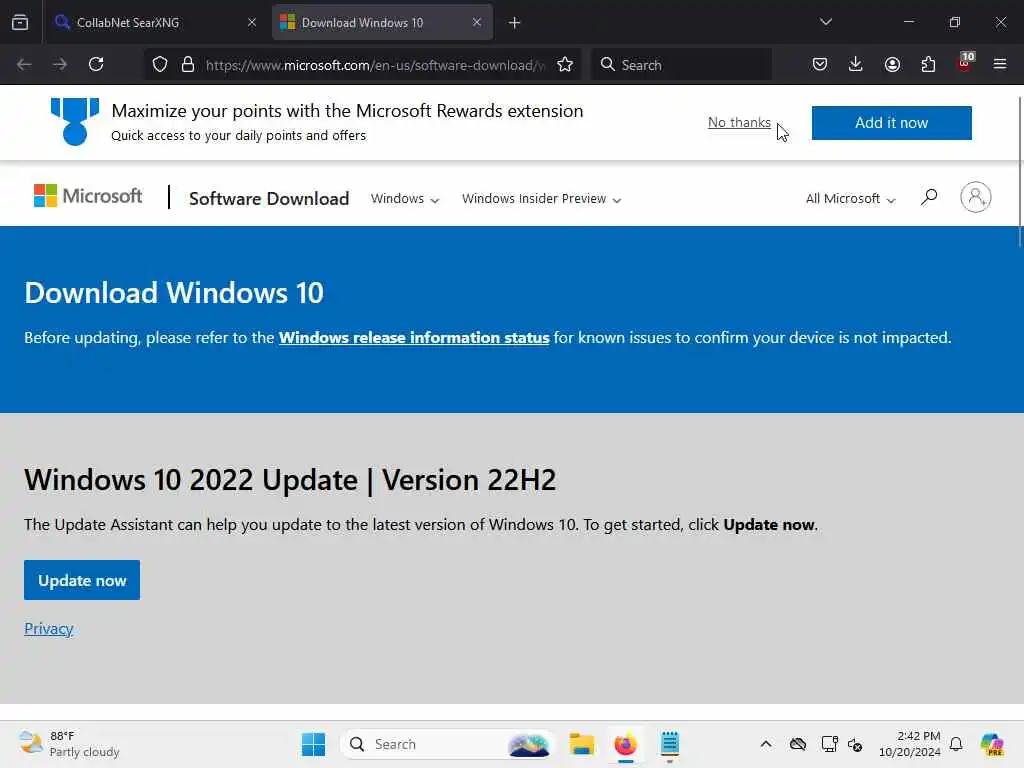Viewport: 1024px width, 768px height.
Task: Go back to the previous page
Action: tap(24, 64)
